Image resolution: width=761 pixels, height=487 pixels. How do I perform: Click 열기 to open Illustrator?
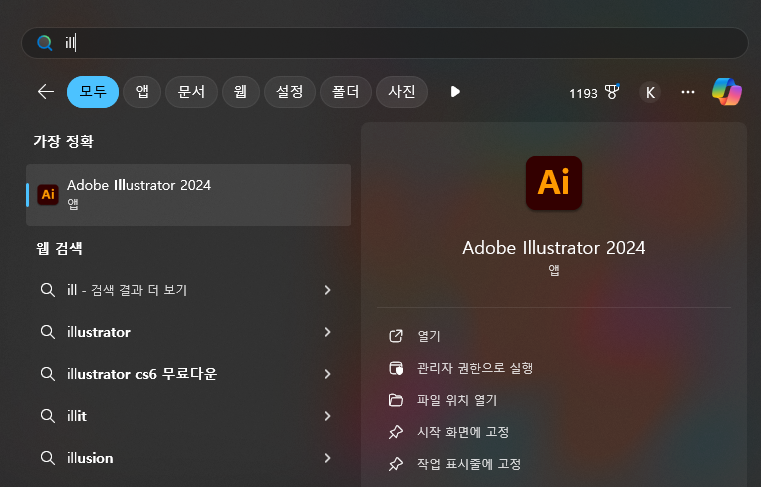point(429,336)
